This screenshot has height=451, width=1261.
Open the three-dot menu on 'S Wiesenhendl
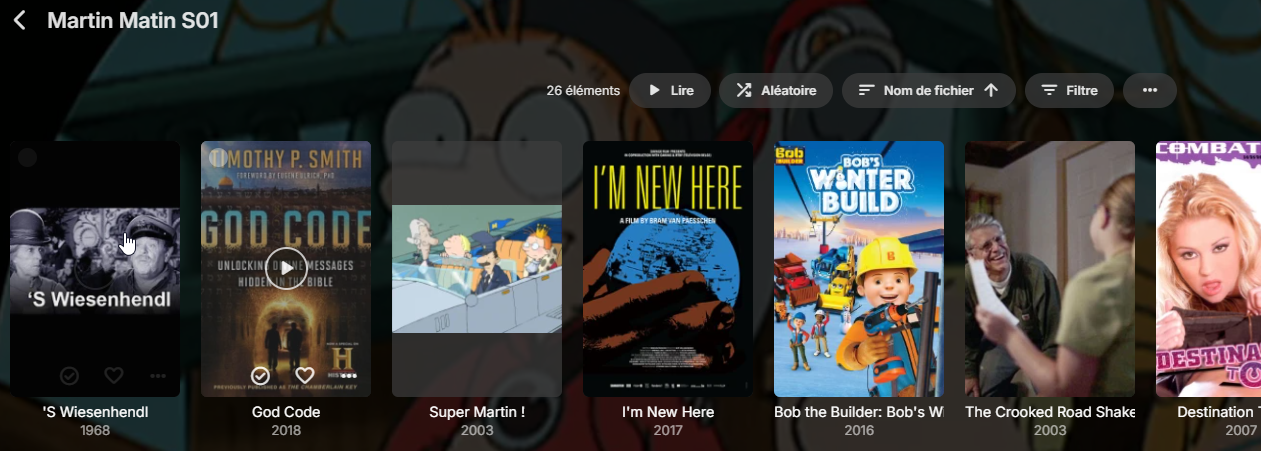(158, 375)
